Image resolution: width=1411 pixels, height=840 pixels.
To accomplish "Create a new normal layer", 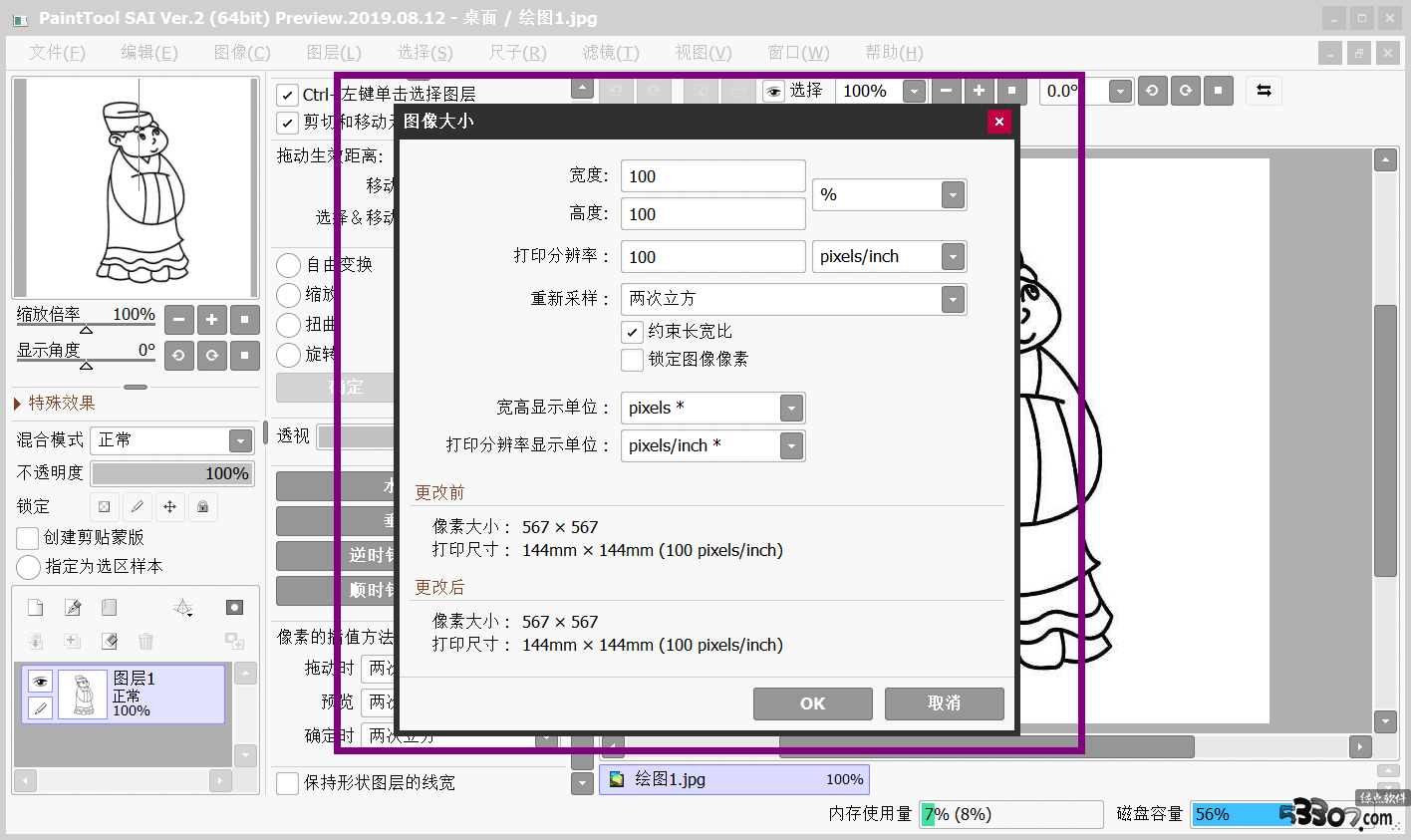I will click(35, 608).
